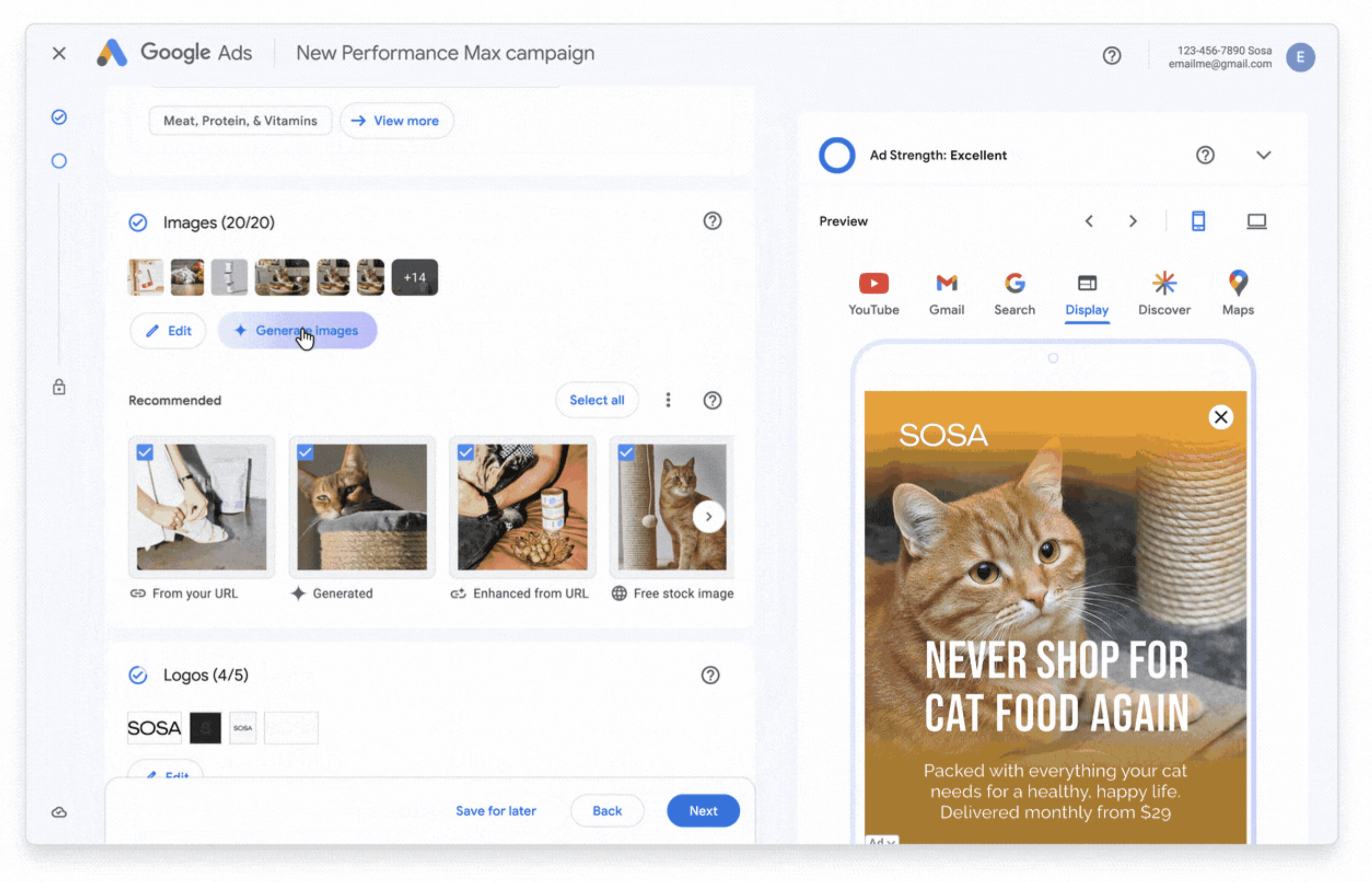The image size is (1372, 882).
Task: Uncheck the Enhanced from URL image
Action: coord(466,452)
